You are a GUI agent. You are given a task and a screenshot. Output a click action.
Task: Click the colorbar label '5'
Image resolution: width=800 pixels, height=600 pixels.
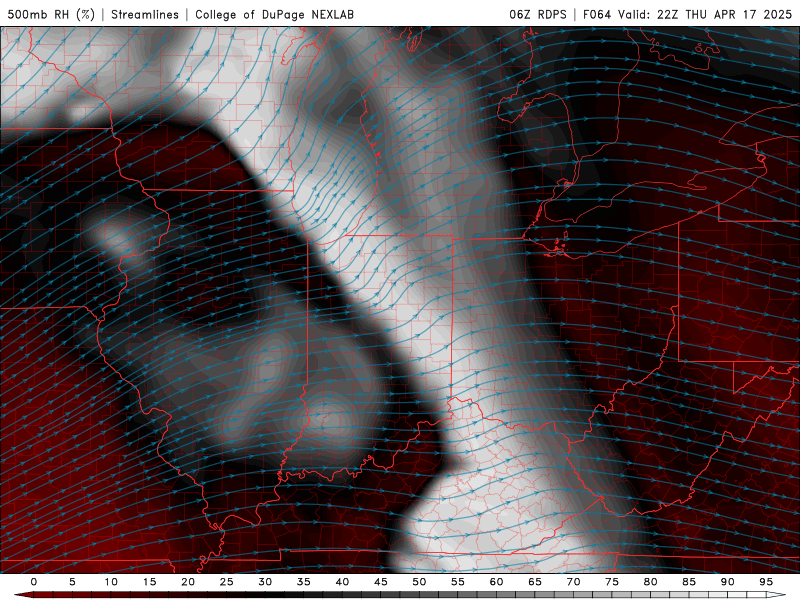pos(72,582)
